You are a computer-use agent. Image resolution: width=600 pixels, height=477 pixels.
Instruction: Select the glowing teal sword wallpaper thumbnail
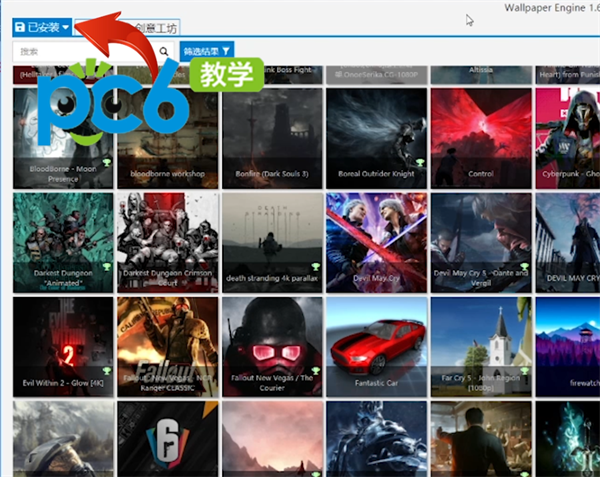point(568,439)
